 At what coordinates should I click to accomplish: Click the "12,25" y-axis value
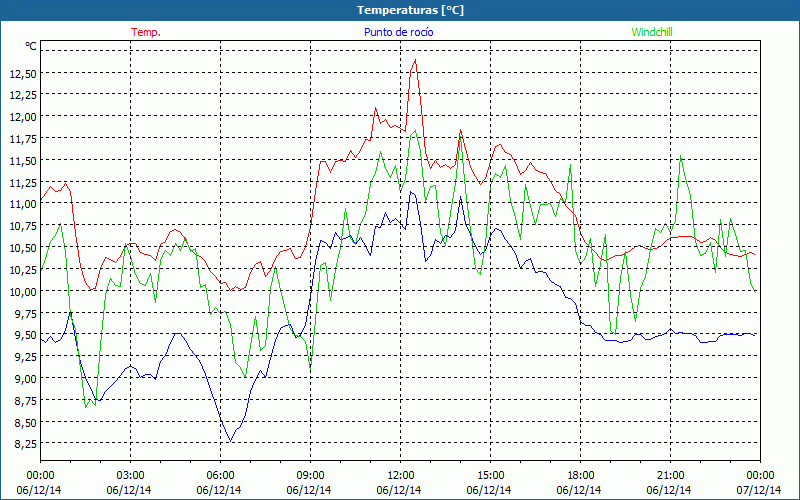pos(23,95)
